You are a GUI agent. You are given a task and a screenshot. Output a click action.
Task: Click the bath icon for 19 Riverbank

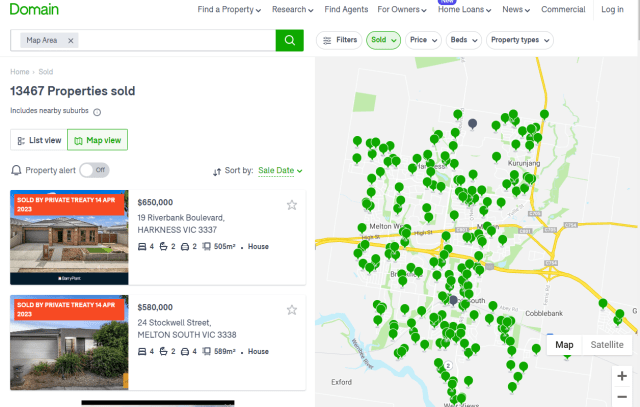163,247
